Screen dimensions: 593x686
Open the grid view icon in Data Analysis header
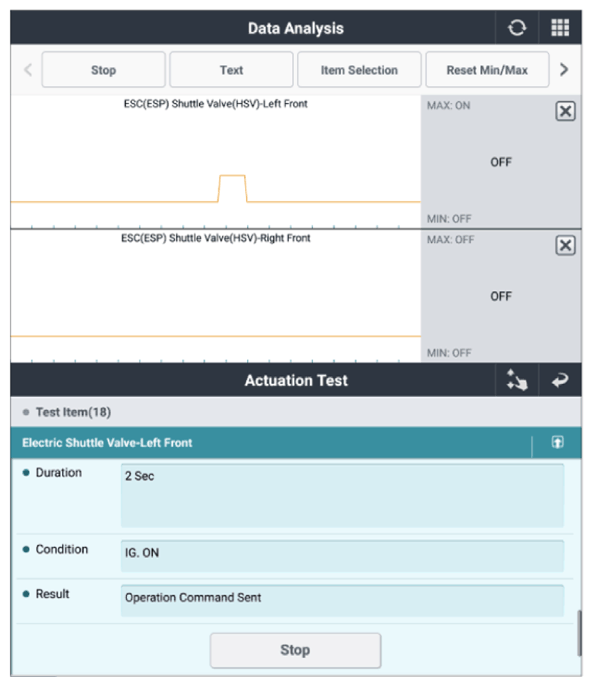(x=560, y=28)
